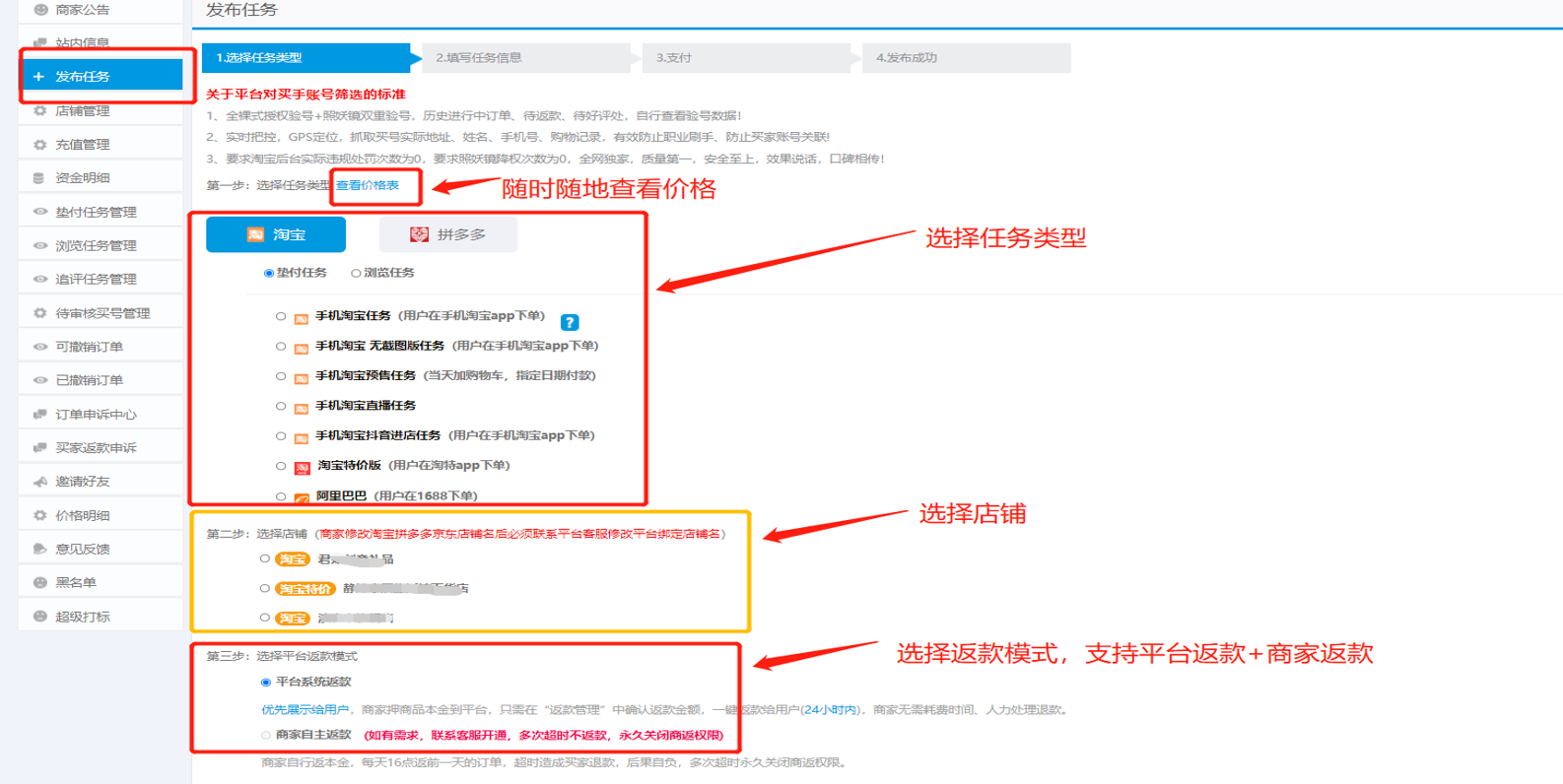
Task: Click the blue question mark help icon
Action: coord(570,322)
